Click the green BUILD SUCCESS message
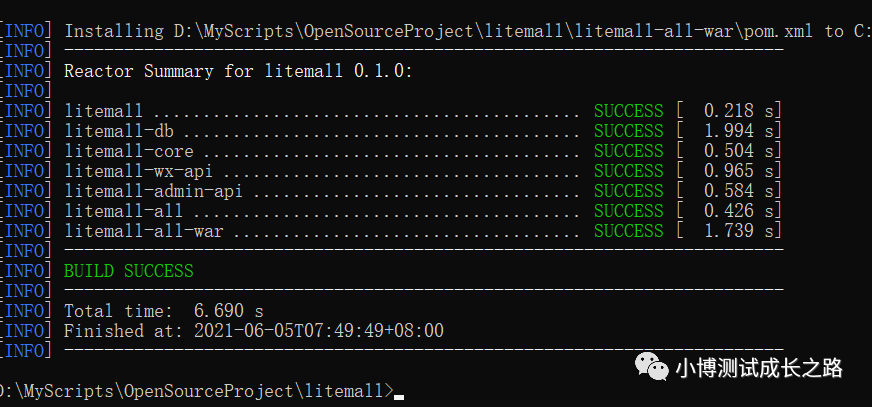This screenshot has width=872, height=407. 128,271
